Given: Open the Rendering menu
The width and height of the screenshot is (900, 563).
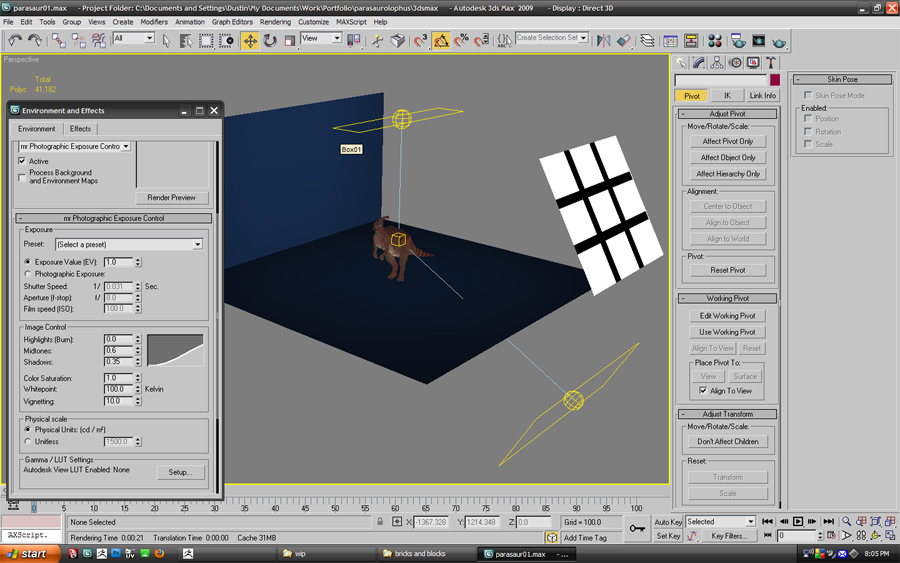Looking at the screenshot, I should [x=275, y=22].
